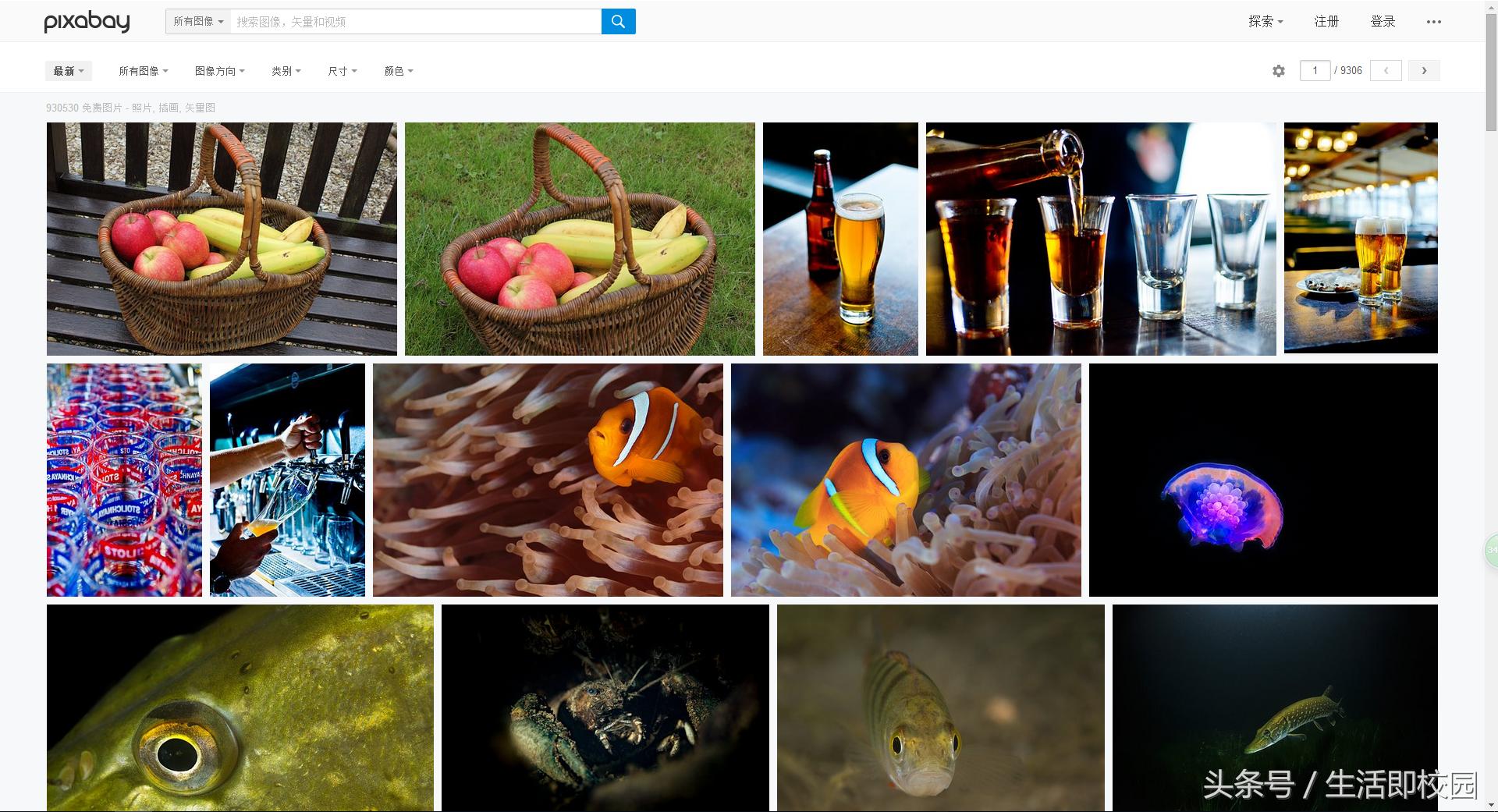Open the clownfish with blue stripe photo
Screen dimensions: 1498x812
pyautogui.click(x=906, y=480)
